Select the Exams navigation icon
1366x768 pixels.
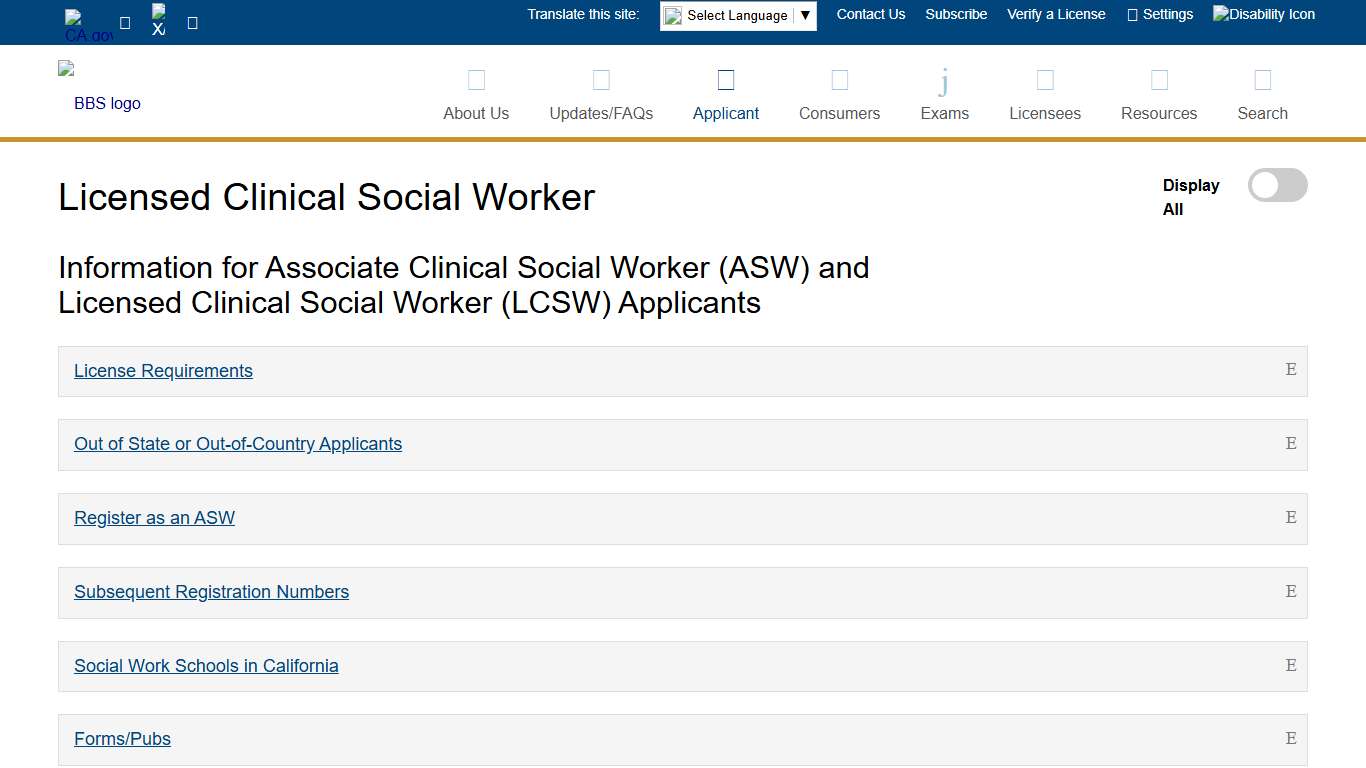[943, 80]
